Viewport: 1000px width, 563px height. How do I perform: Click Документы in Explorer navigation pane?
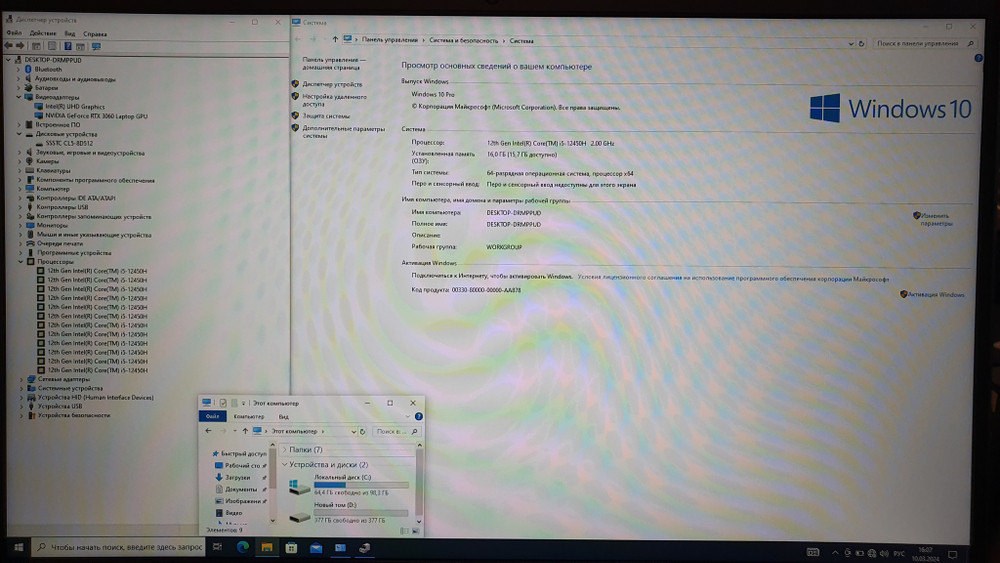coord(240,489)
